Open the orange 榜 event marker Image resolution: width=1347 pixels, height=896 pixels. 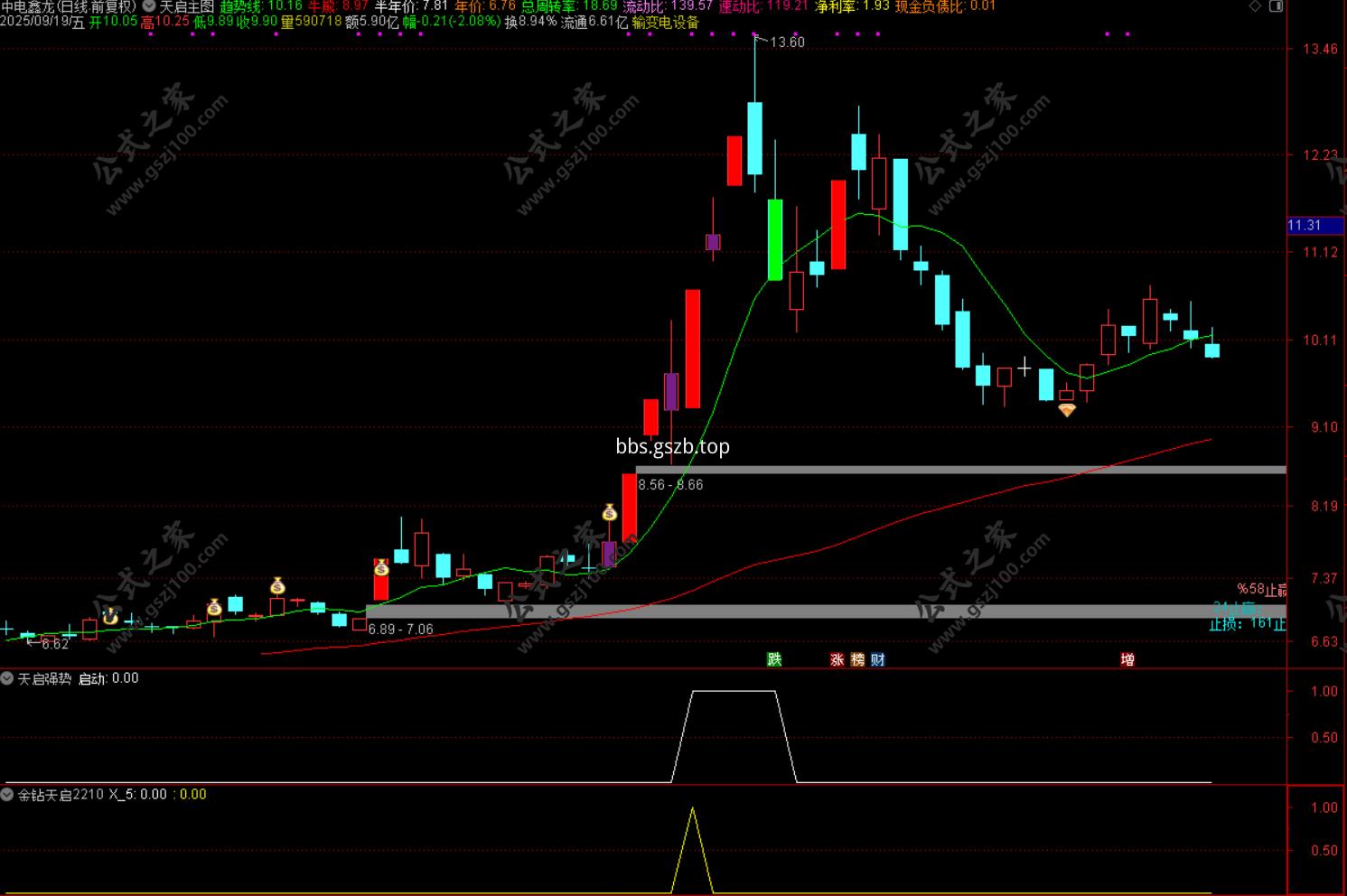(x=857, y=659)
